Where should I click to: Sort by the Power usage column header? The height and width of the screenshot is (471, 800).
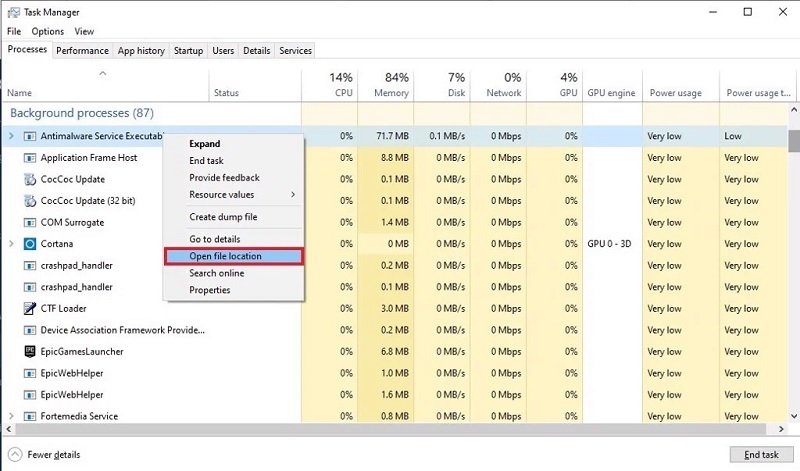(x=681, y=85)
